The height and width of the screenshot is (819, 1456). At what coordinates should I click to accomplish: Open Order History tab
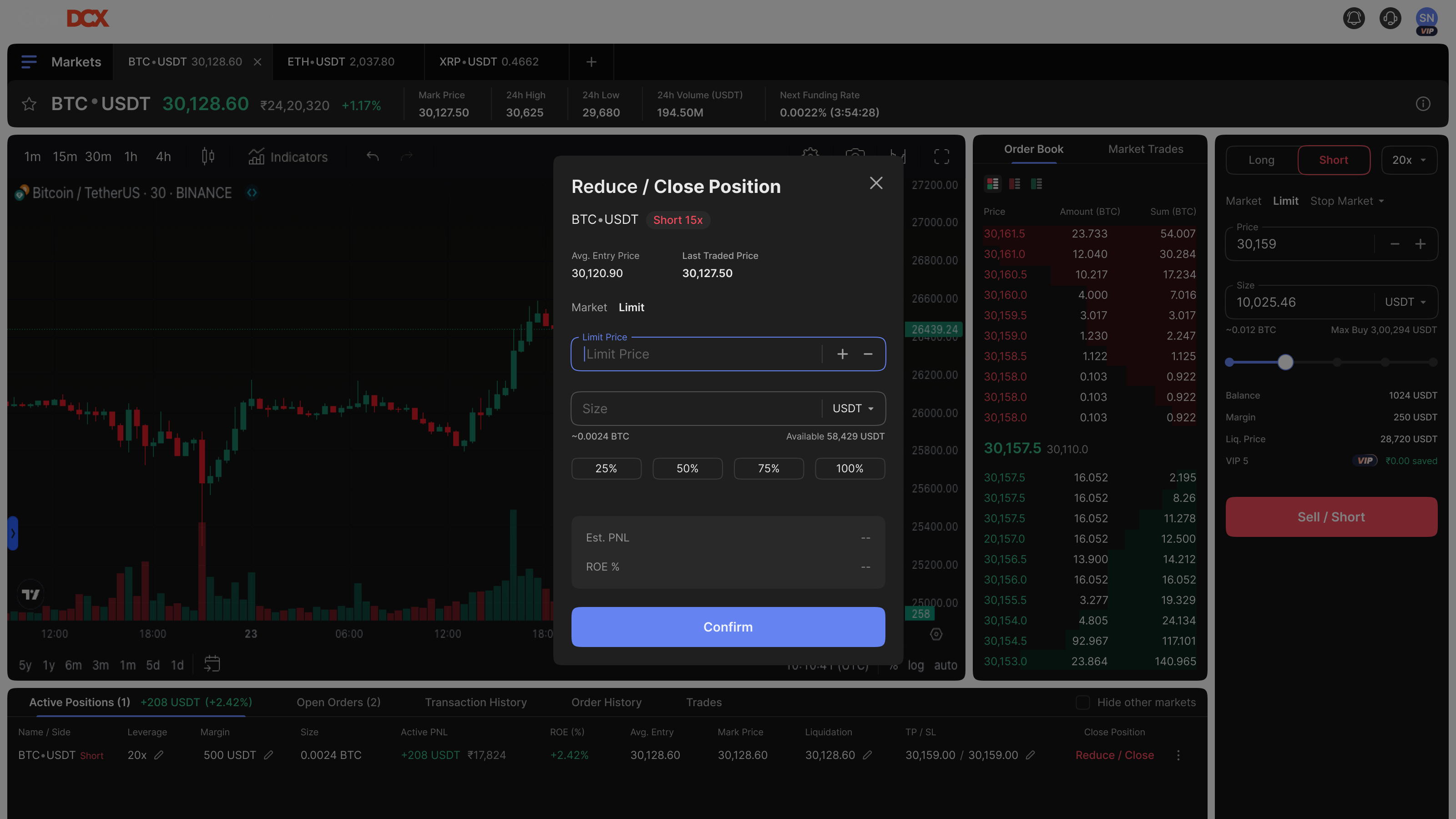click(607, 703)
